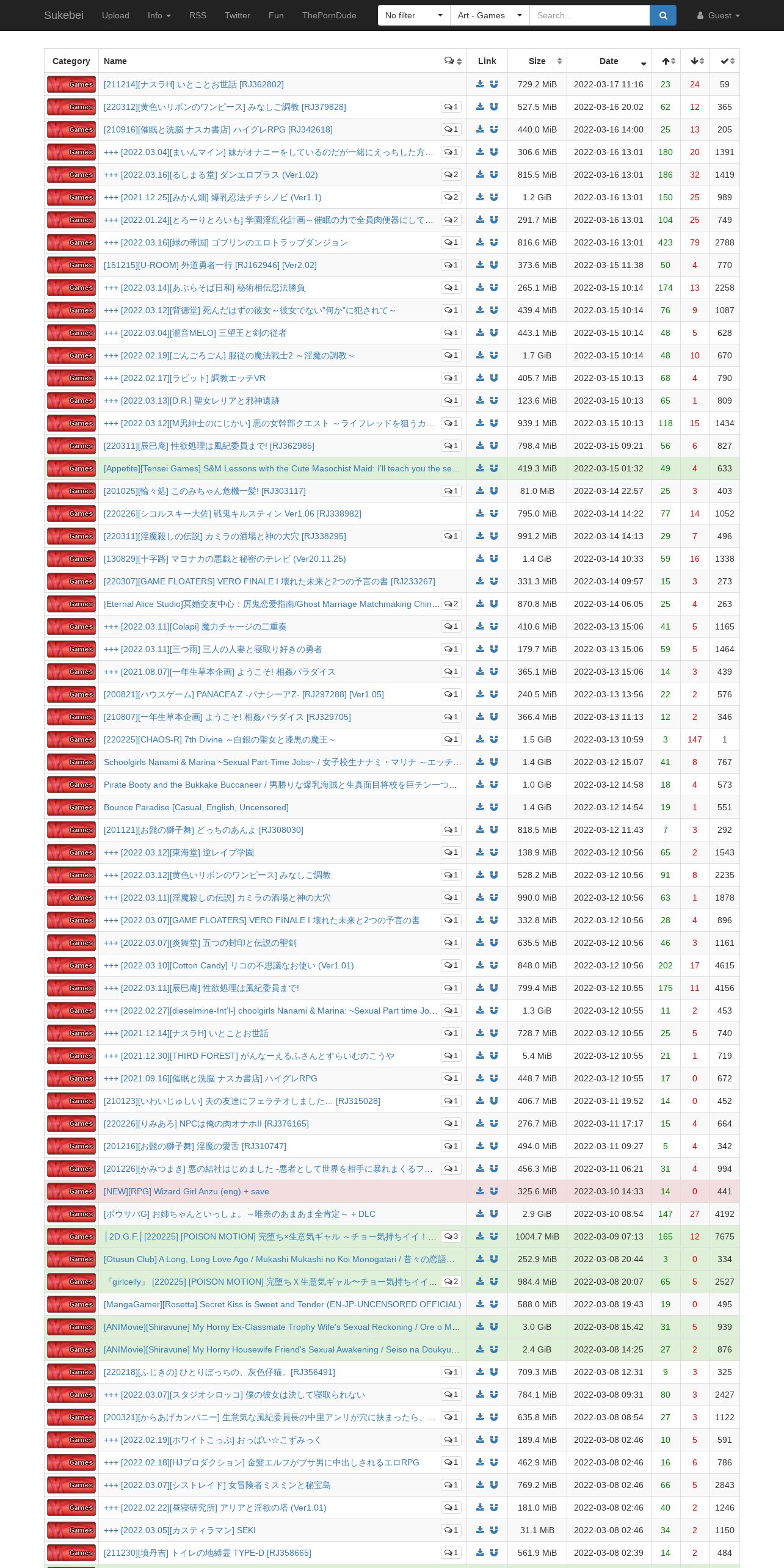Viewport: 784px width, 1568px height.
Task: Open comments badge on Eternal Alice Studio row
Action: 451,604
